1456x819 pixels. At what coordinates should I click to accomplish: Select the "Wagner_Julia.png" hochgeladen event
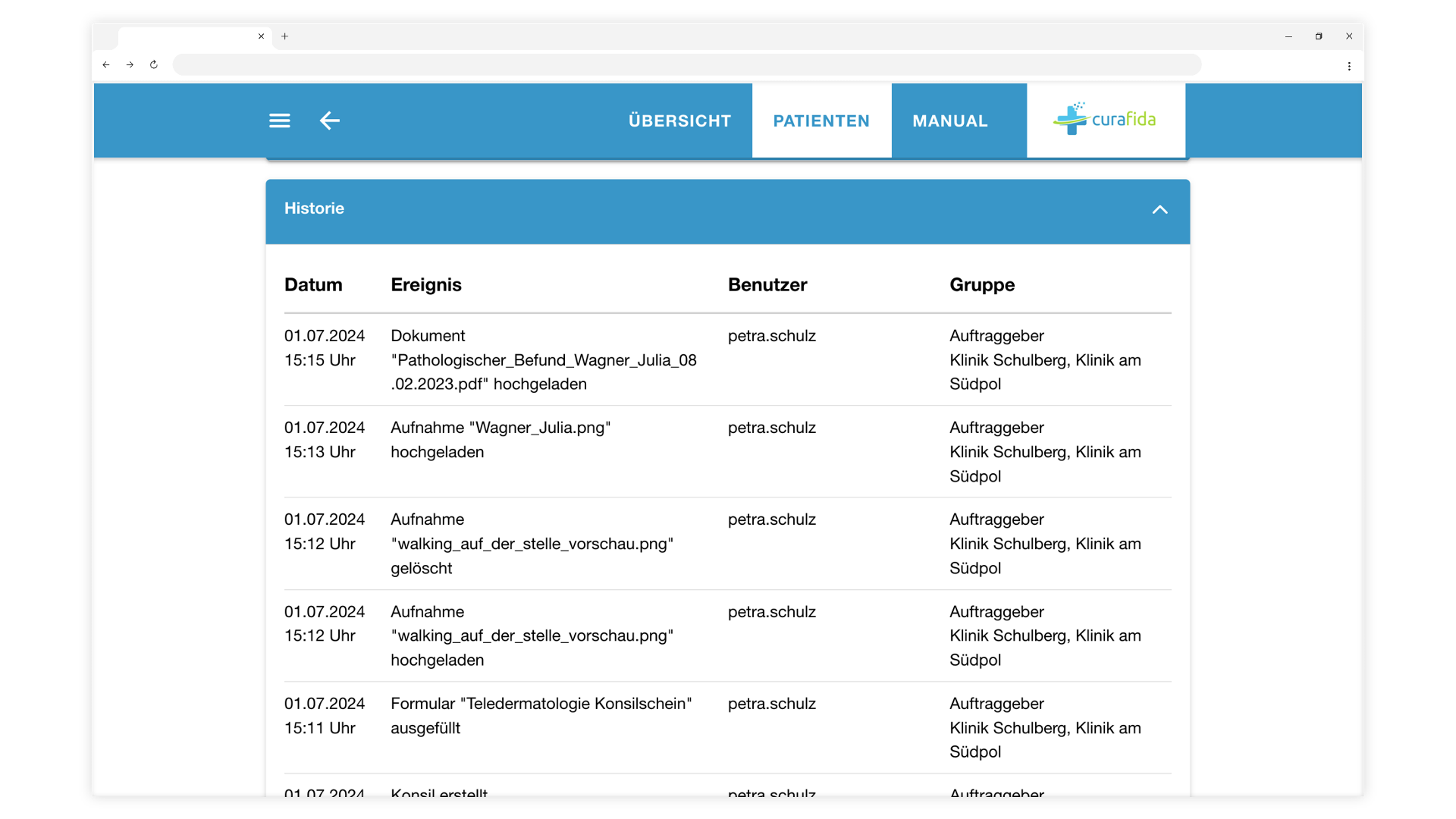point(500,440)
